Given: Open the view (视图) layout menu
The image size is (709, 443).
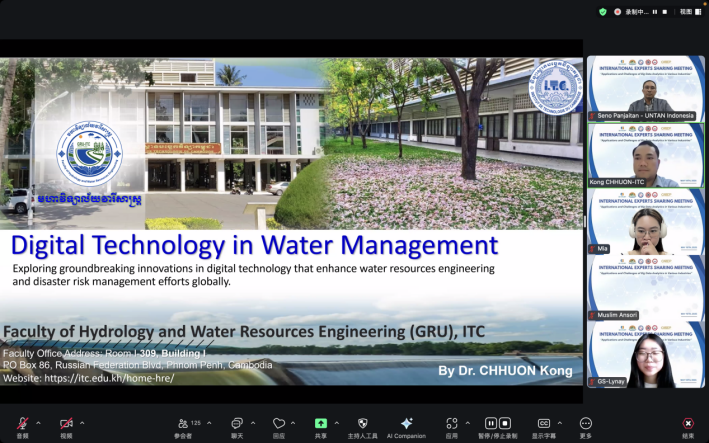Looking at the screenshot, I should coord(686,12).
